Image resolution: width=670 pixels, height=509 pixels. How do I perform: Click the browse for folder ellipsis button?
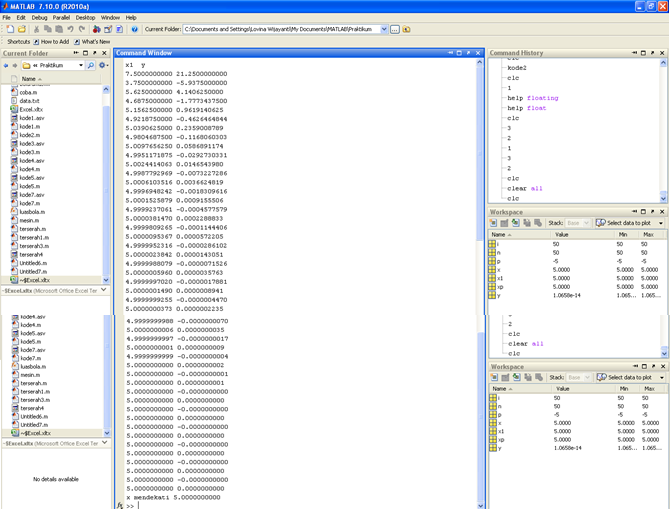pyautogui.click(x=395, y=29)
